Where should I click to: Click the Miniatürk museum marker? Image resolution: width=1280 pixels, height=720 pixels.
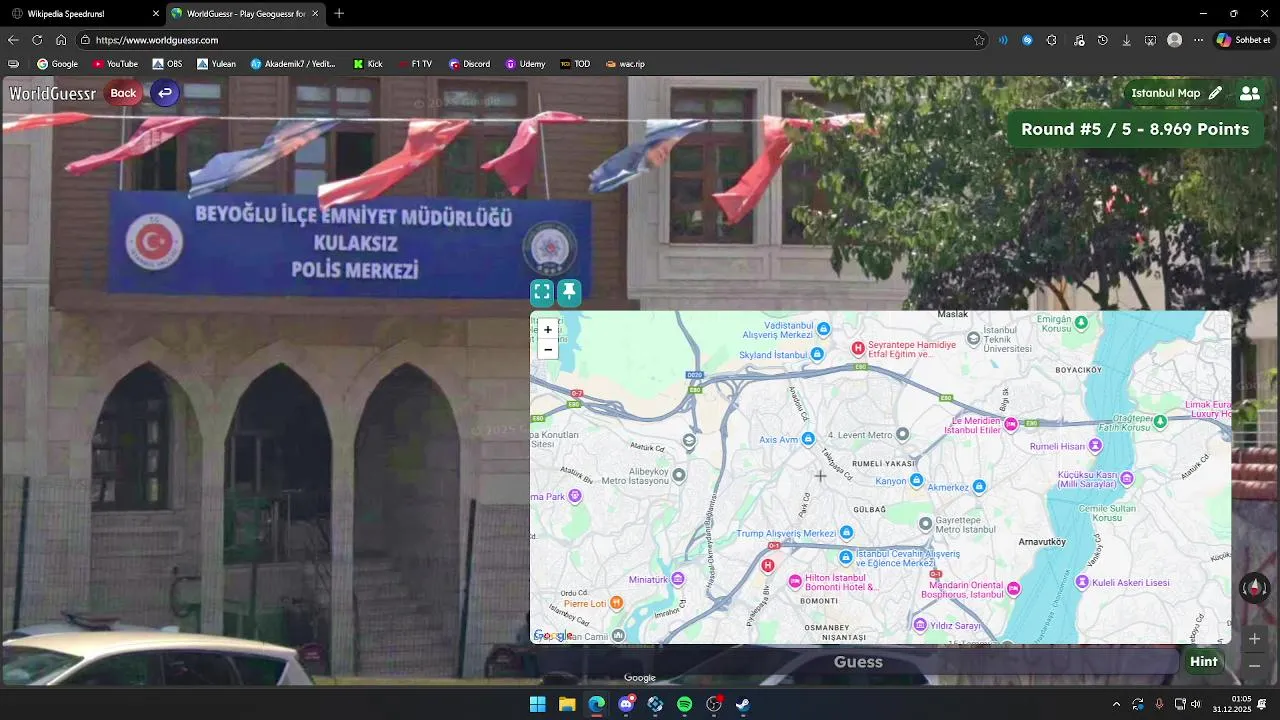[678, 579]
